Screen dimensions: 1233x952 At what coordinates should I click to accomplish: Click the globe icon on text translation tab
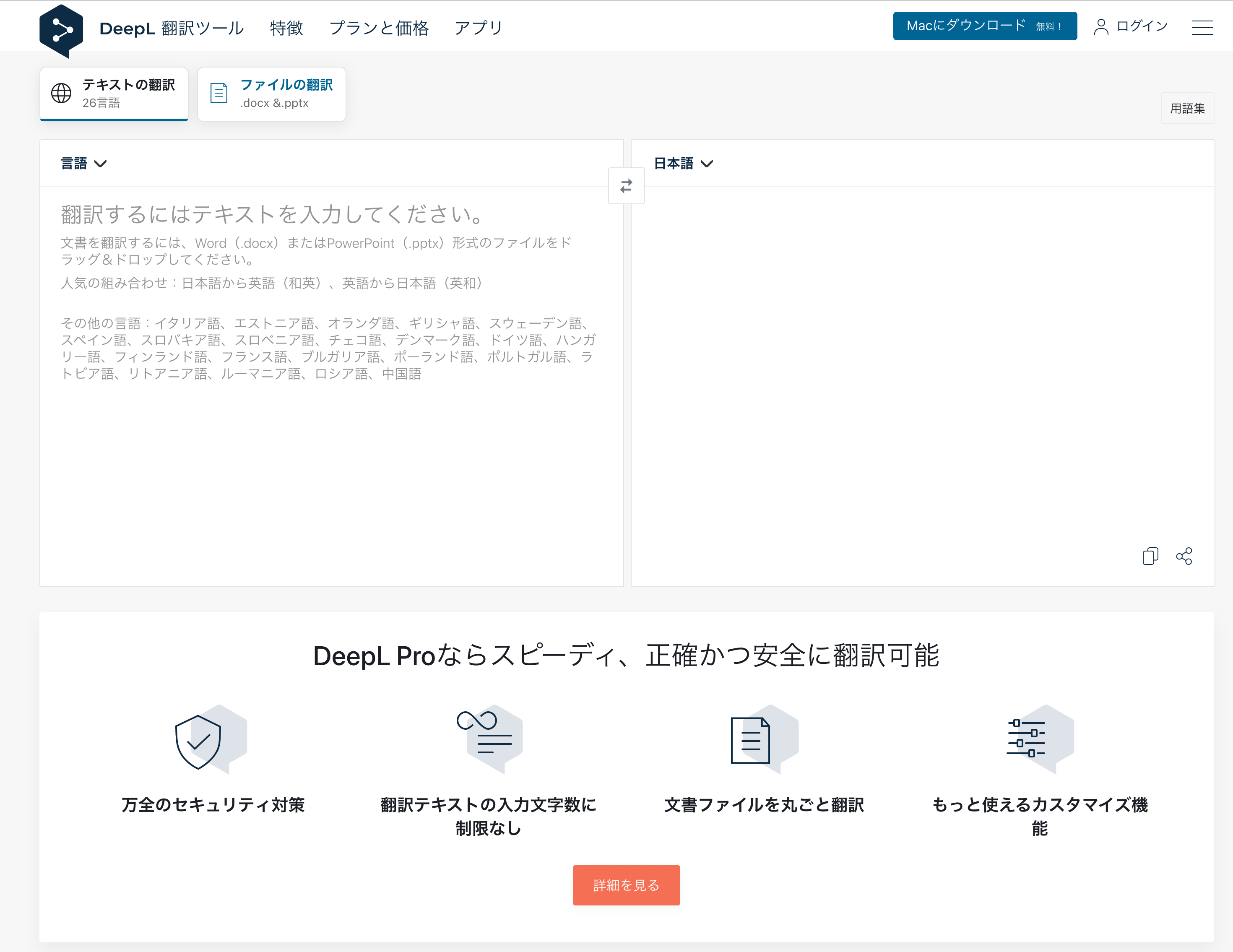tap(61, 93)
